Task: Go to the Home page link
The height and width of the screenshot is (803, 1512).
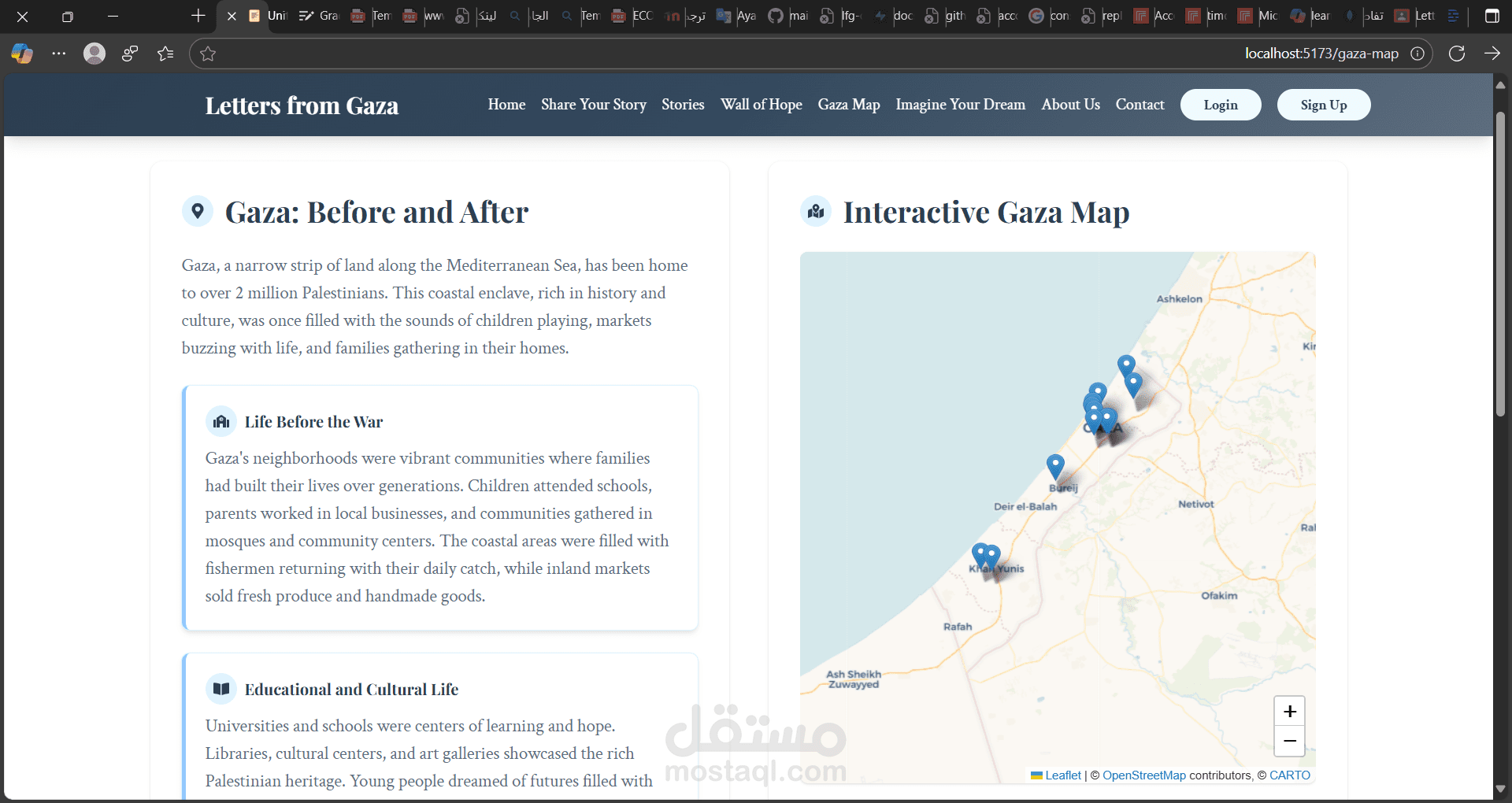Action: 506,105
